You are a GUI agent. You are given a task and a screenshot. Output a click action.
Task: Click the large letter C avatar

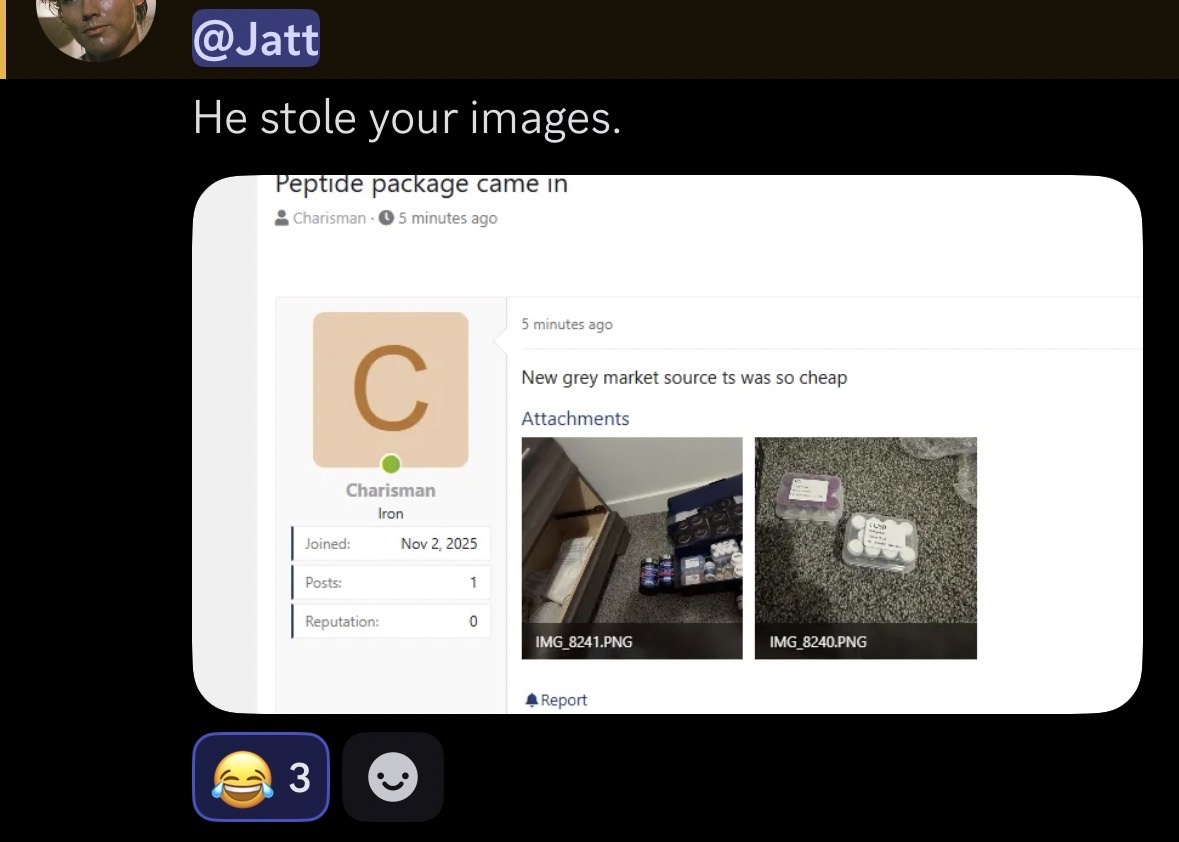(x=390, y=389)
